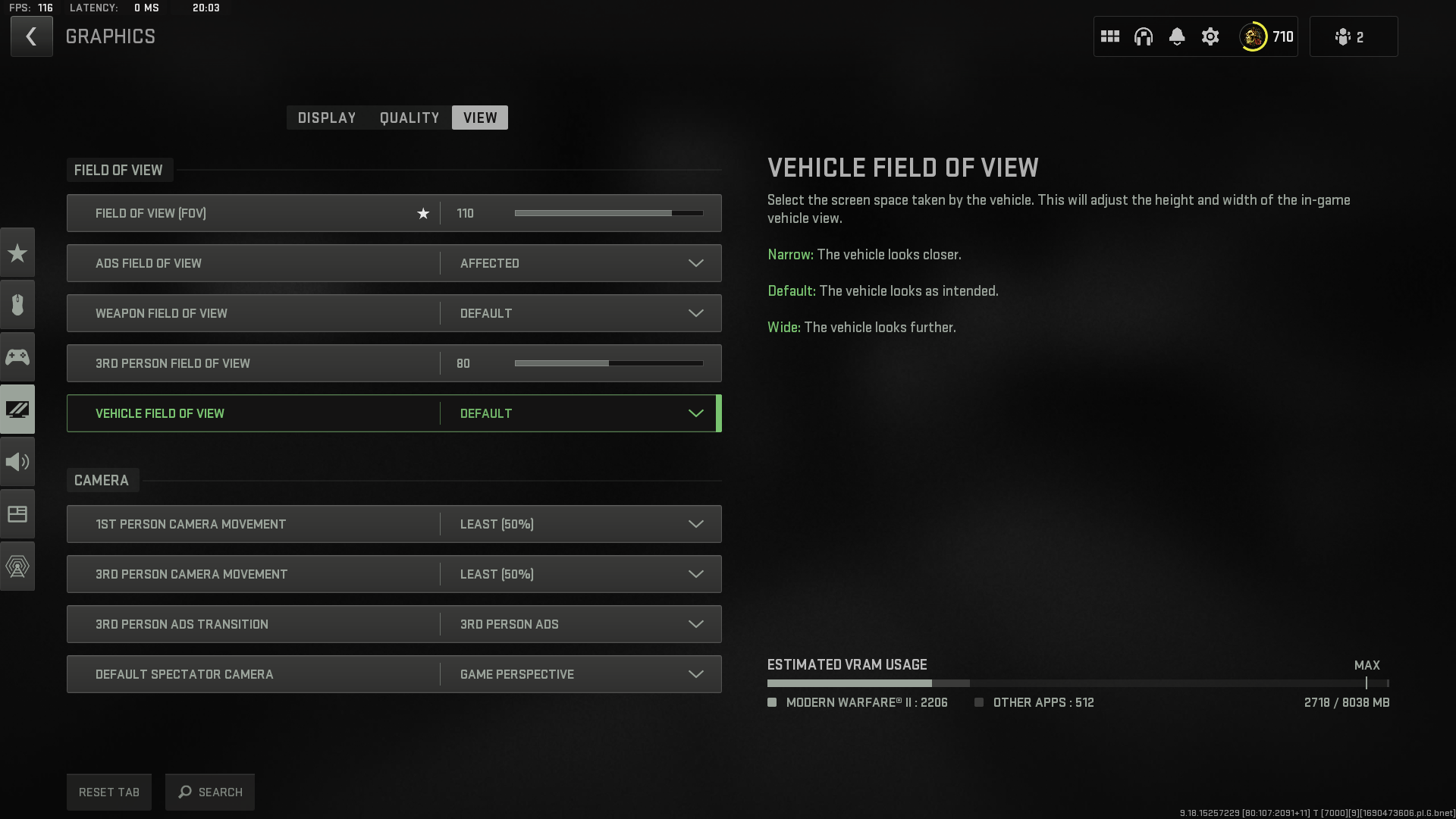Open Keyboard and Mouse settings sidebar icon
Image resolution: width=1456 pixels, height=819 pixels.
[x=17, y=305]
